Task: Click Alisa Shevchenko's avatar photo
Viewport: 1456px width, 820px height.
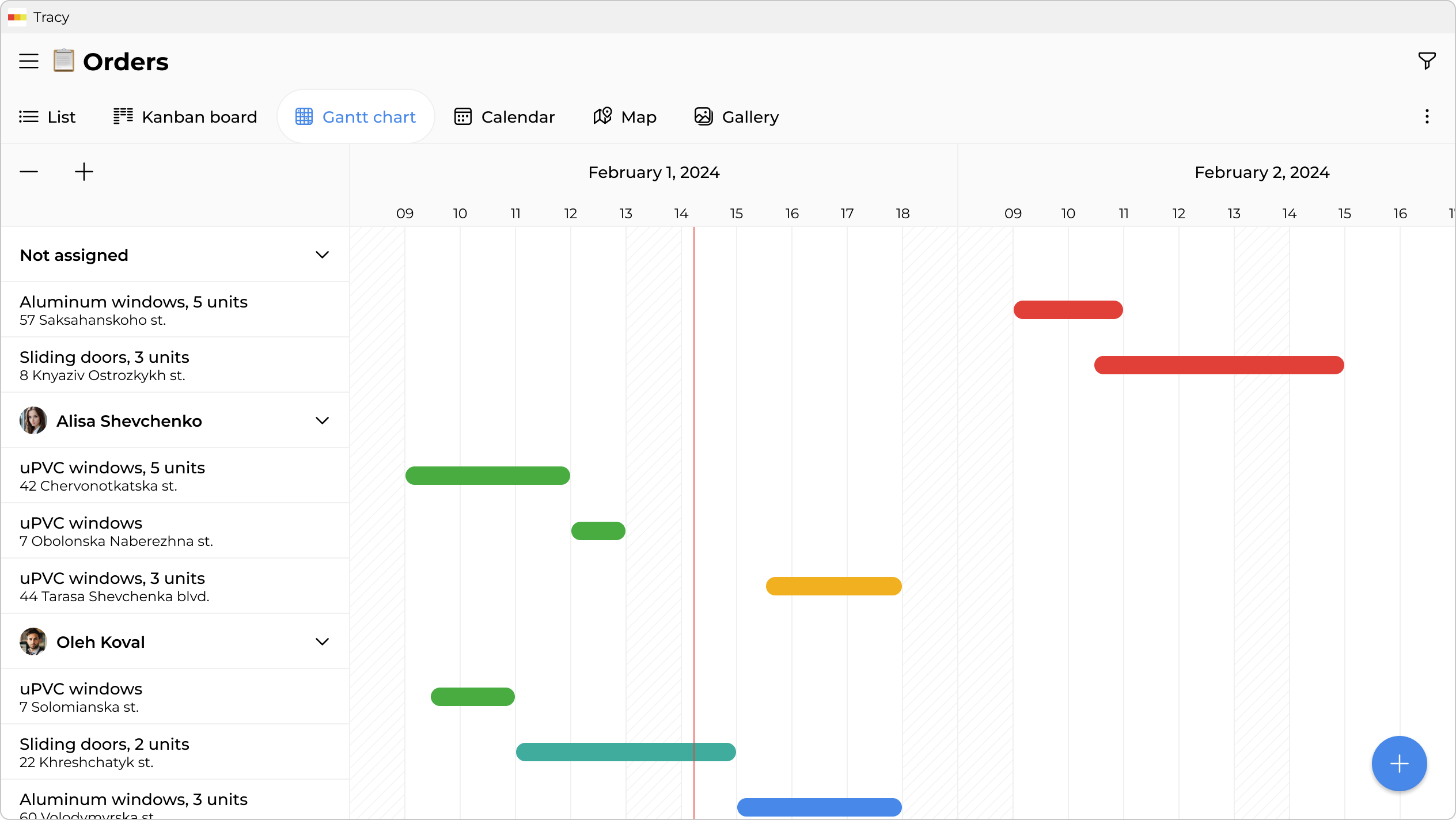Action: [33, 420]
